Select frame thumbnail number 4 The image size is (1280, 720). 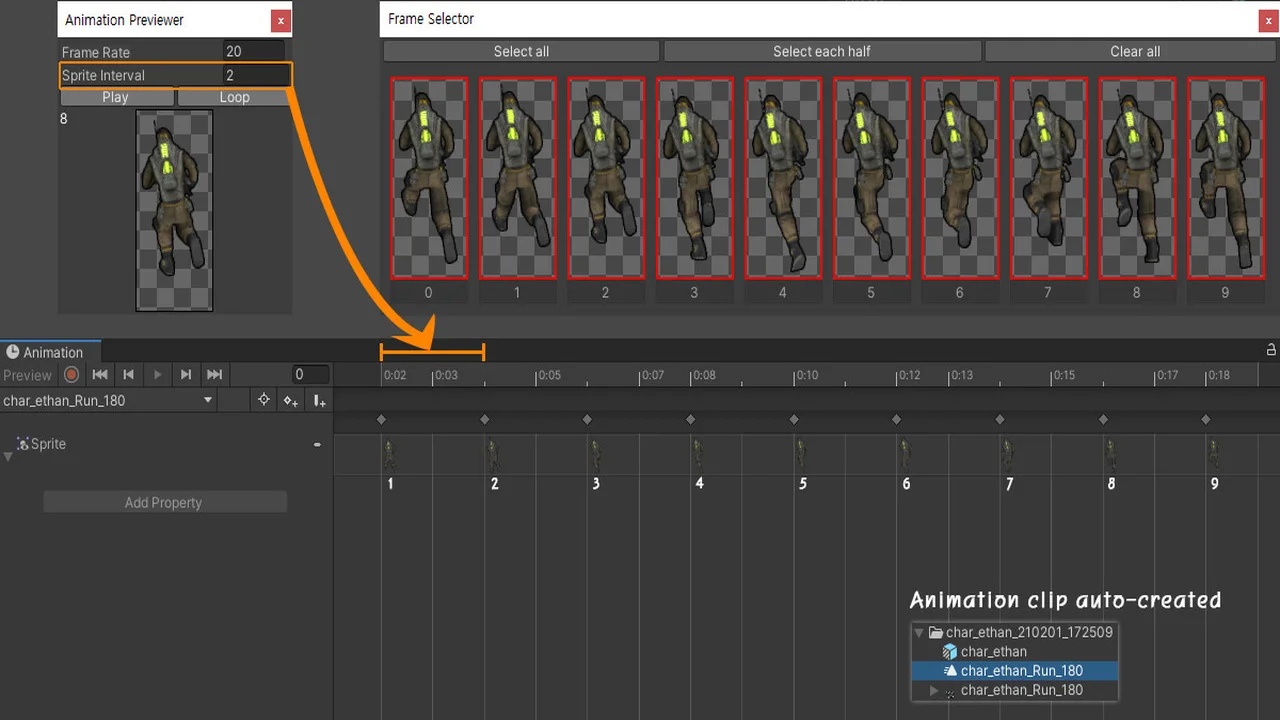tap(782, 178)
